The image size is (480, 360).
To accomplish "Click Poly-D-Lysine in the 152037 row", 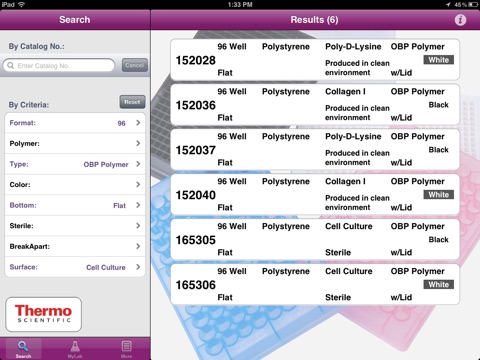I will pos(353,137).
